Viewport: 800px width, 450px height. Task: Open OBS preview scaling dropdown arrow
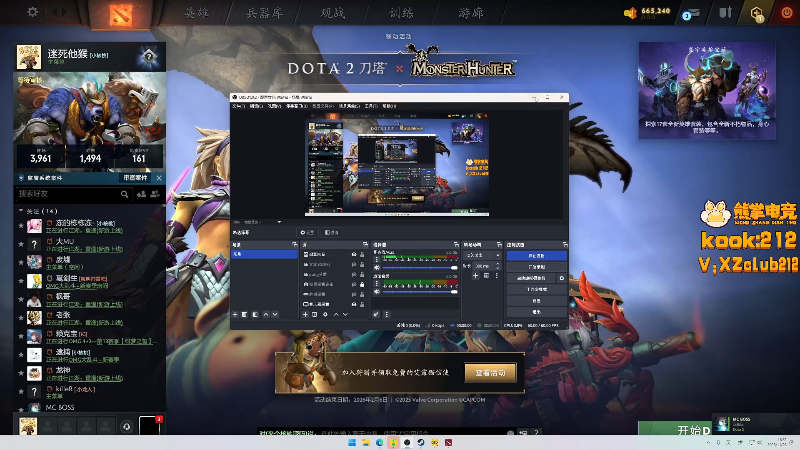click(x=279, y=222)
